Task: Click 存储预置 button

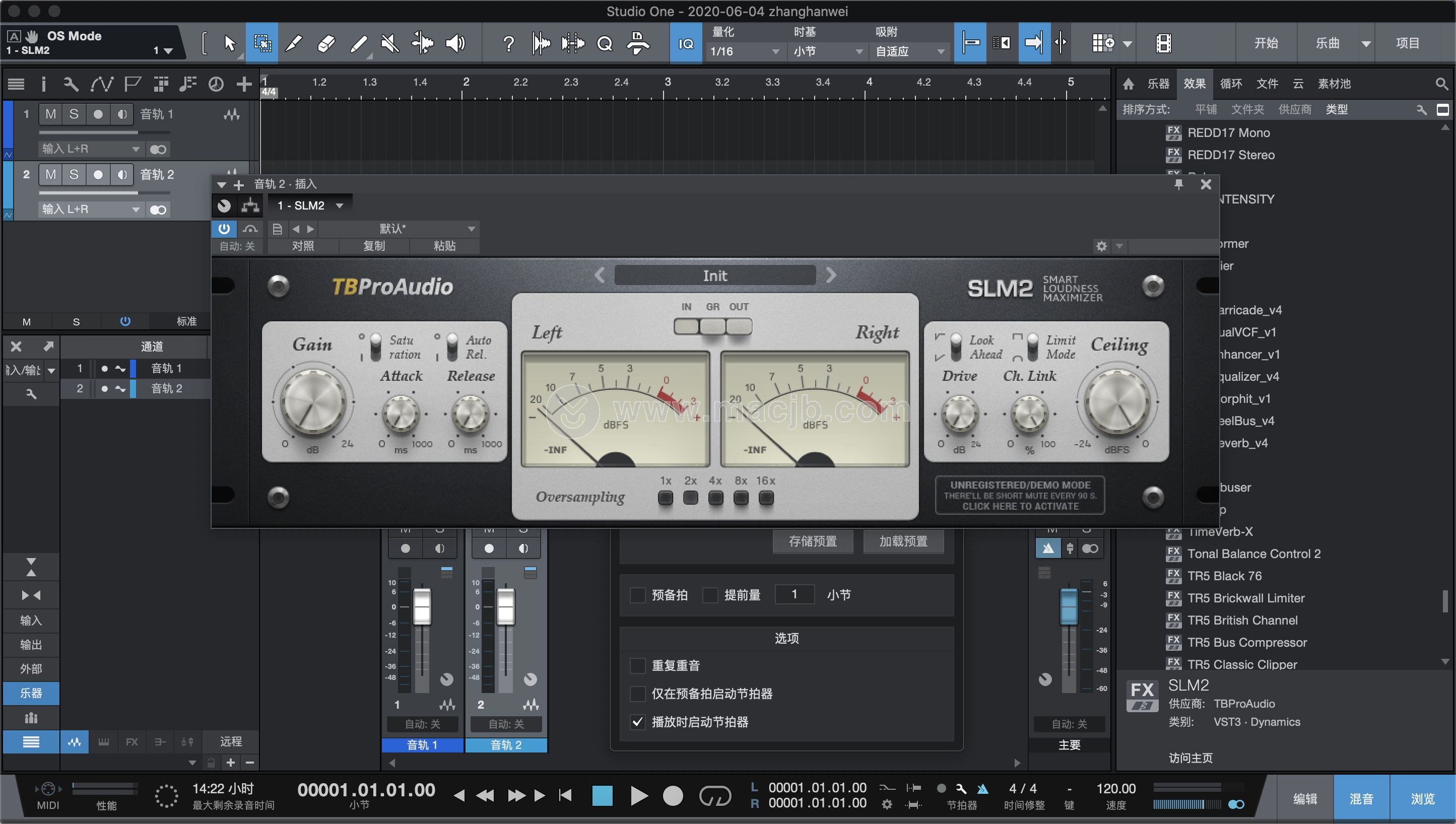Action: (810, 541)
